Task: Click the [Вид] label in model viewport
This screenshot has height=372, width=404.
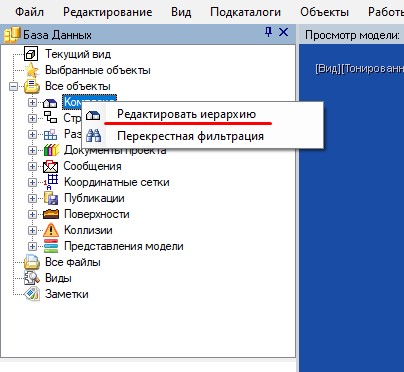Action: [328, 69]
